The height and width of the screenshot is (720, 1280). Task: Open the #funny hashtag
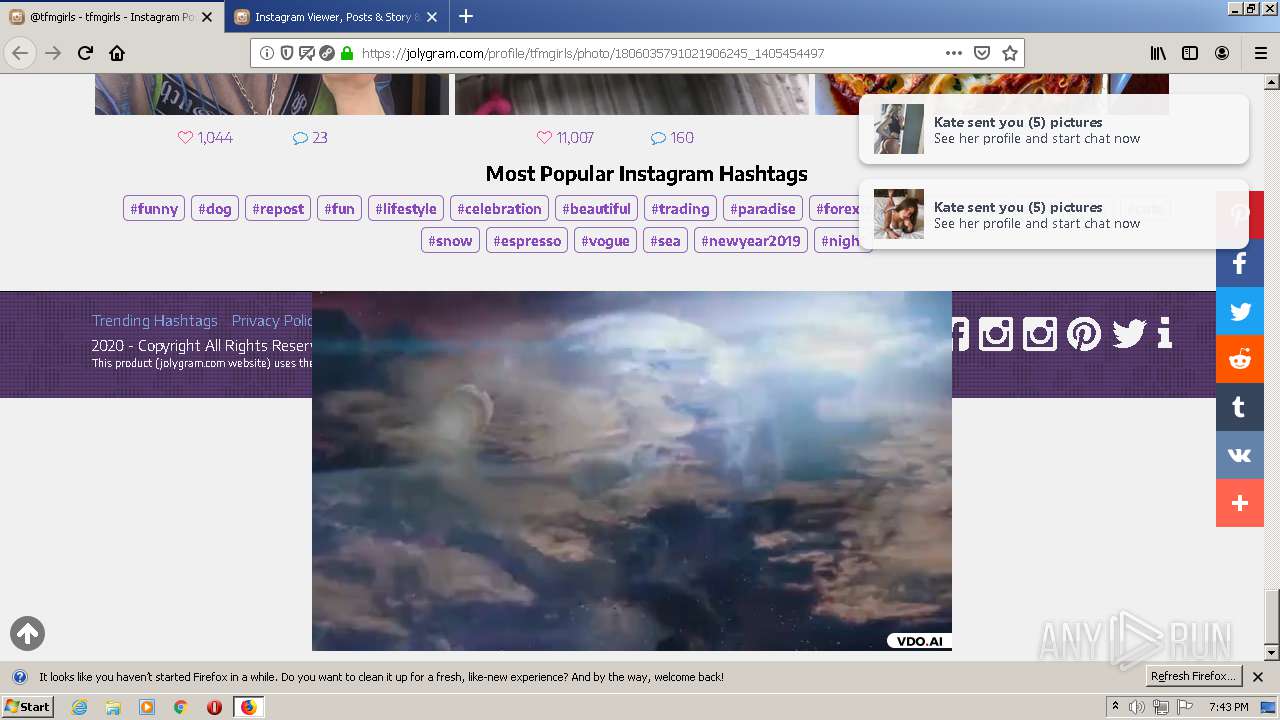[x=154, y=209]
